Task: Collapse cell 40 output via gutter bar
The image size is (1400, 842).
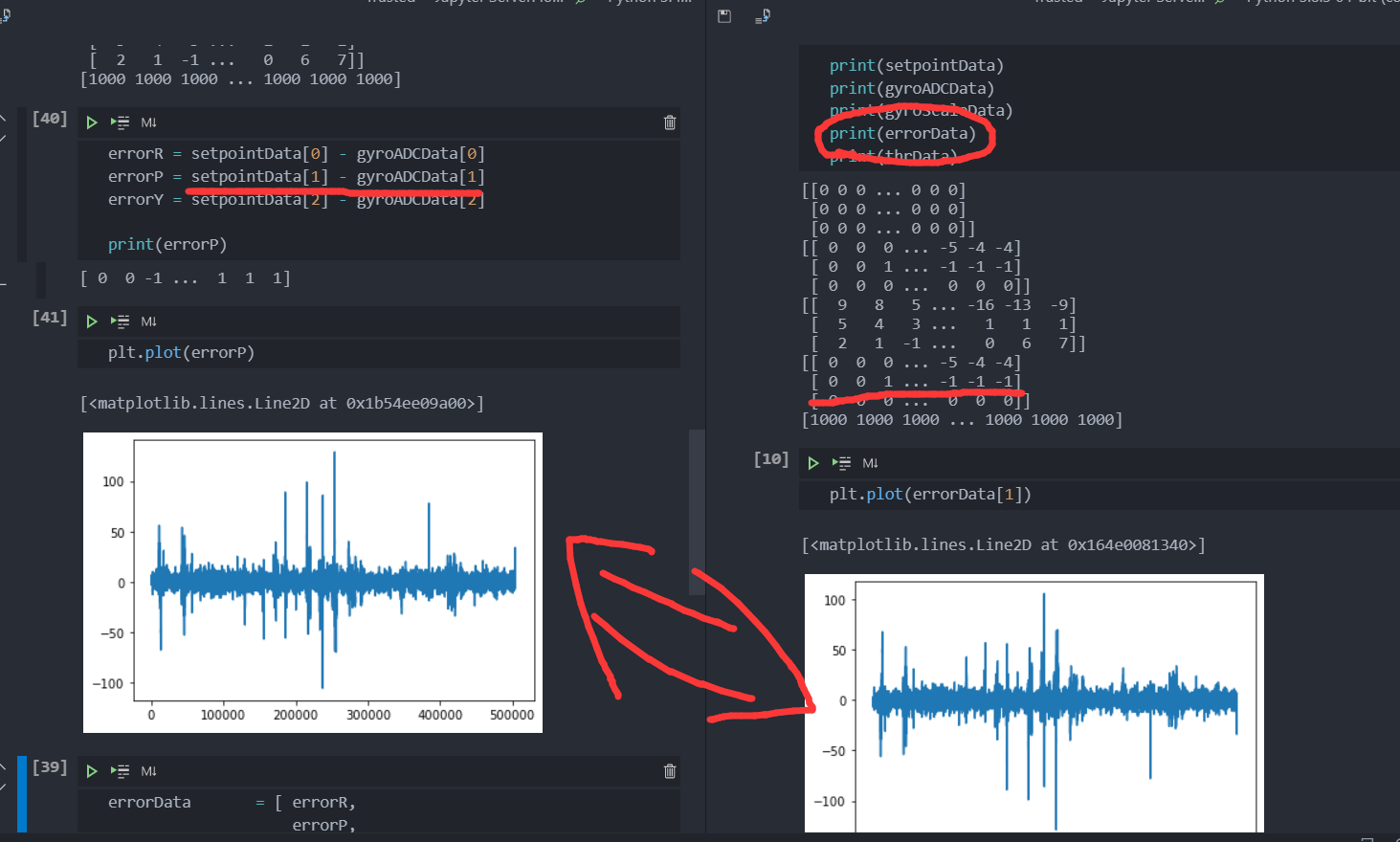Action: tap(41, 279)
